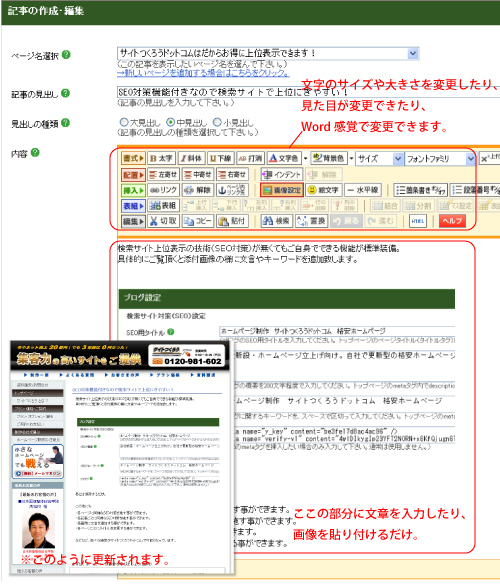Select the 中見出し heading radio button

pyautogui.click(x=170, y=122)
